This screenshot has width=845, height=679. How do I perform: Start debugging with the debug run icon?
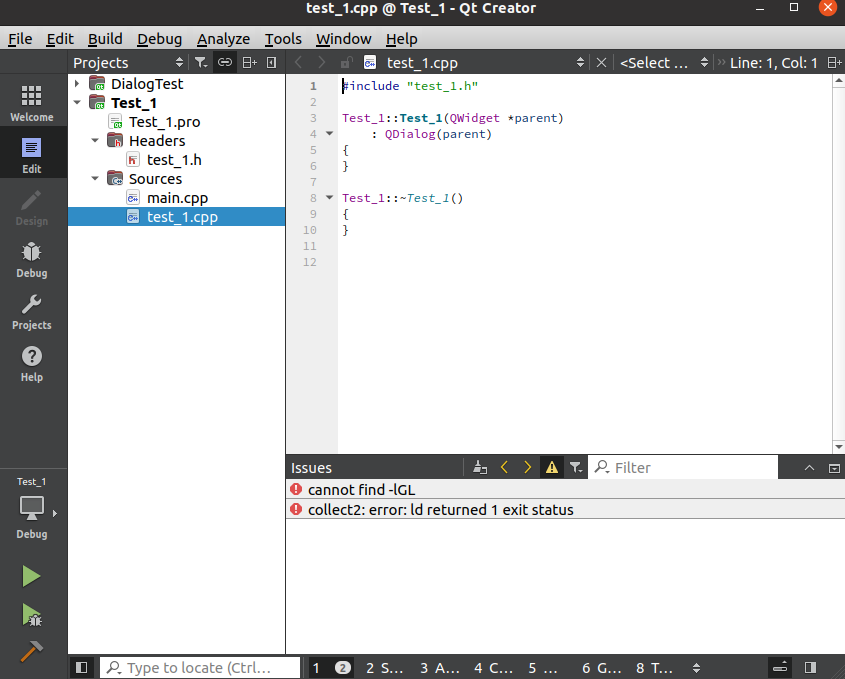(x=31, y=616)
